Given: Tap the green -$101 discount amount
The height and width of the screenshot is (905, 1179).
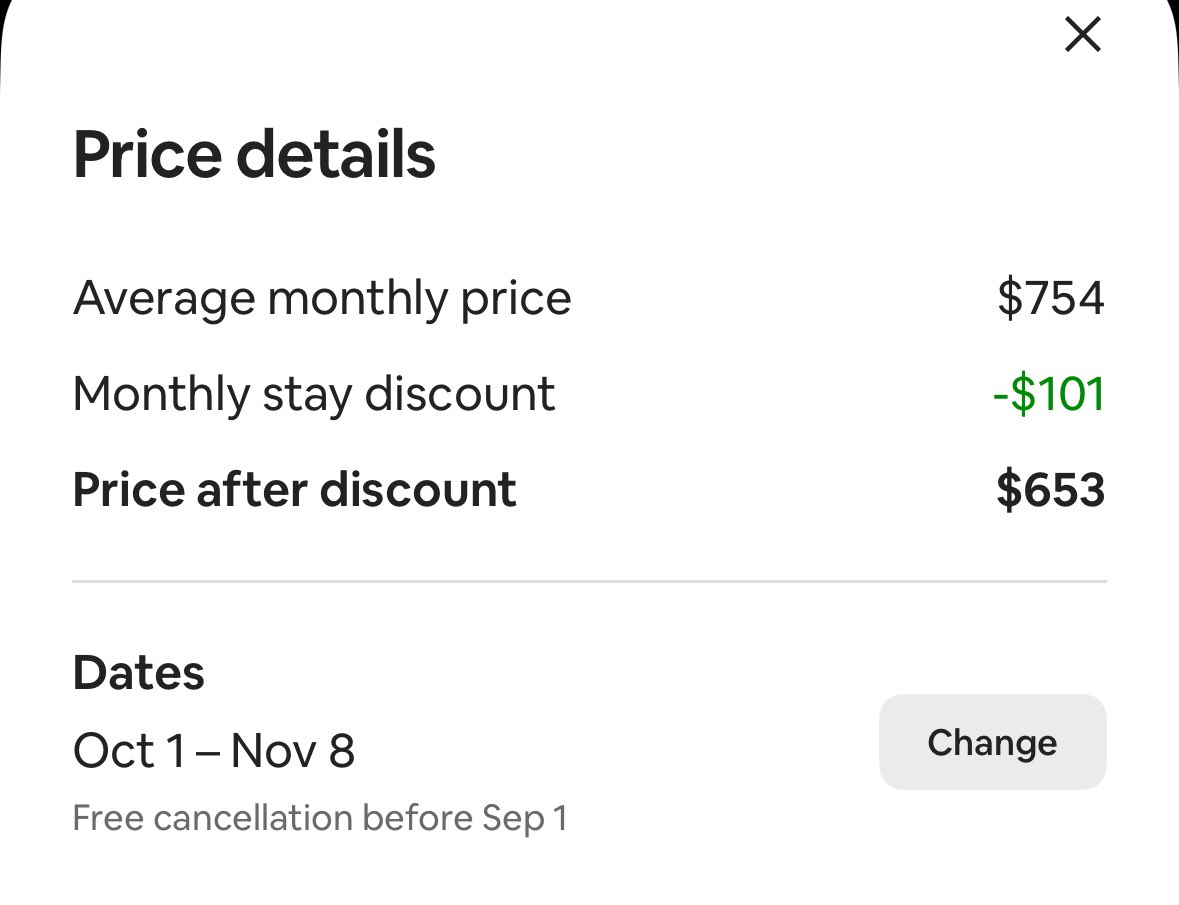Looking at the screenshot, I should coord(1048,394).
